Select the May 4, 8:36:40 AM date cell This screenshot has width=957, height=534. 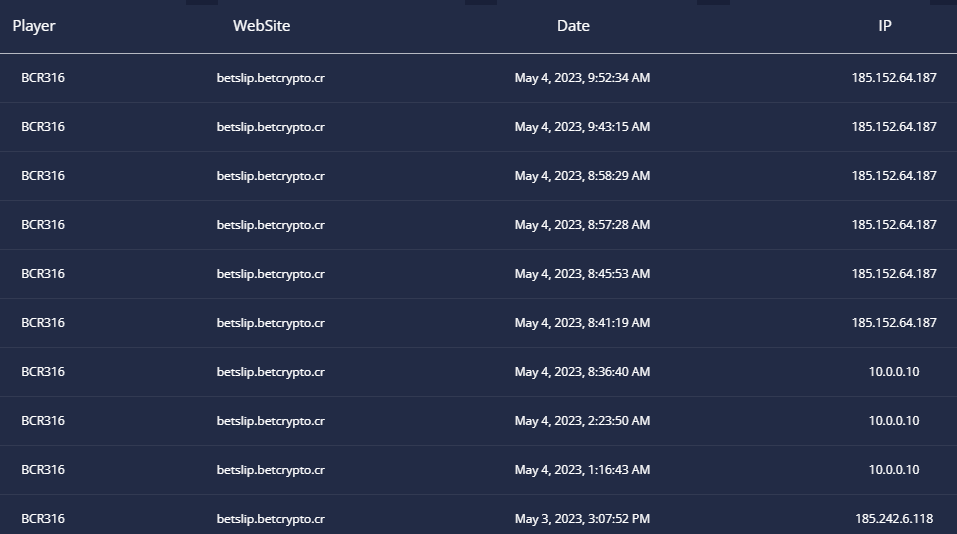click(x=582, y=372)
